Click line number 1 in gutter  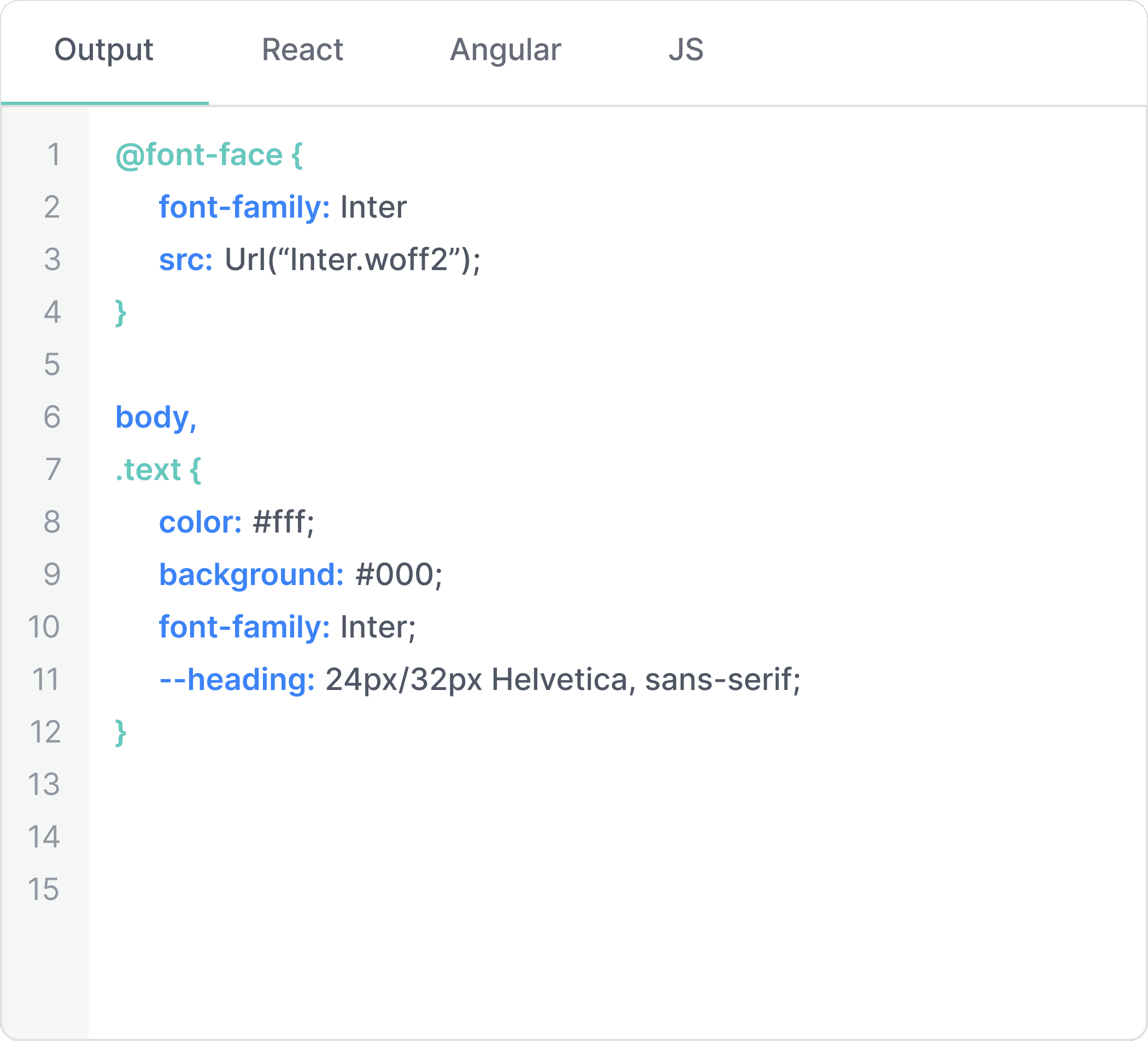[x=54, y=155]
